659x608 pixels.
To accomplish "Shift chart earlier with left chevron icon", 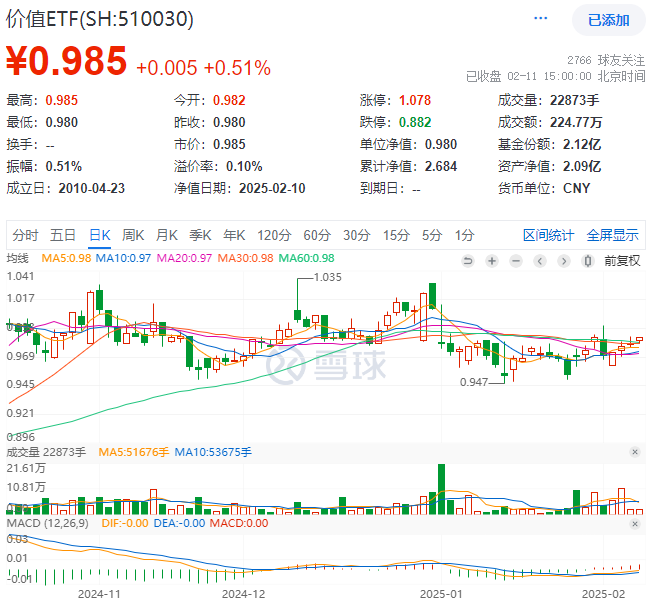I will (540, 261).
